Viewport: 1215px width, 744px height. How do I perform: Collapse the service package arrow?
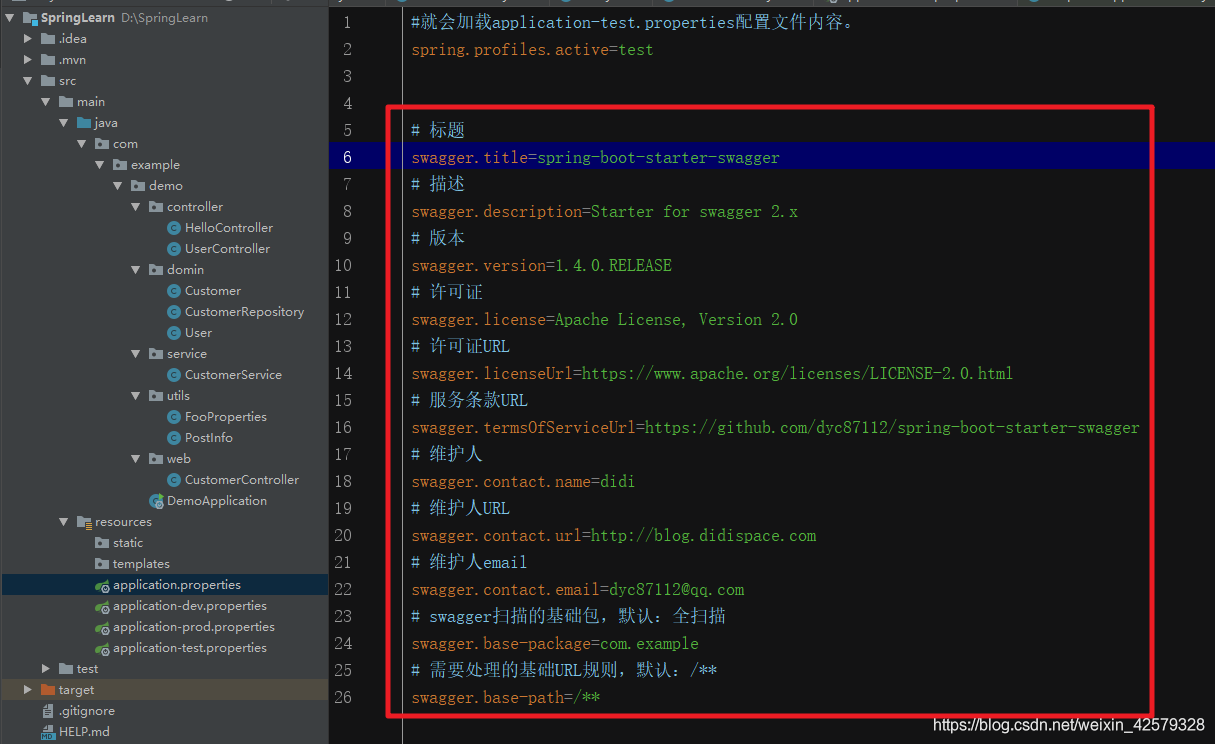point(137,354)
